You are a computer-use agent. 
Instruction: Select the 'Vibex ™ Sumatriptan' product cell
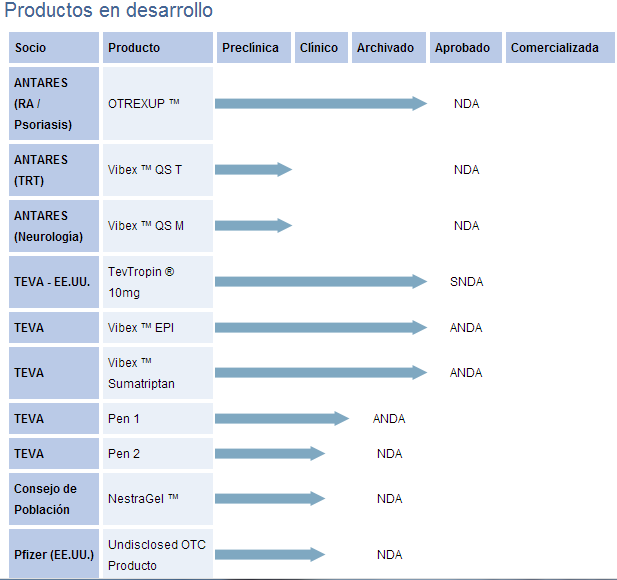click(x=158, y=373)
